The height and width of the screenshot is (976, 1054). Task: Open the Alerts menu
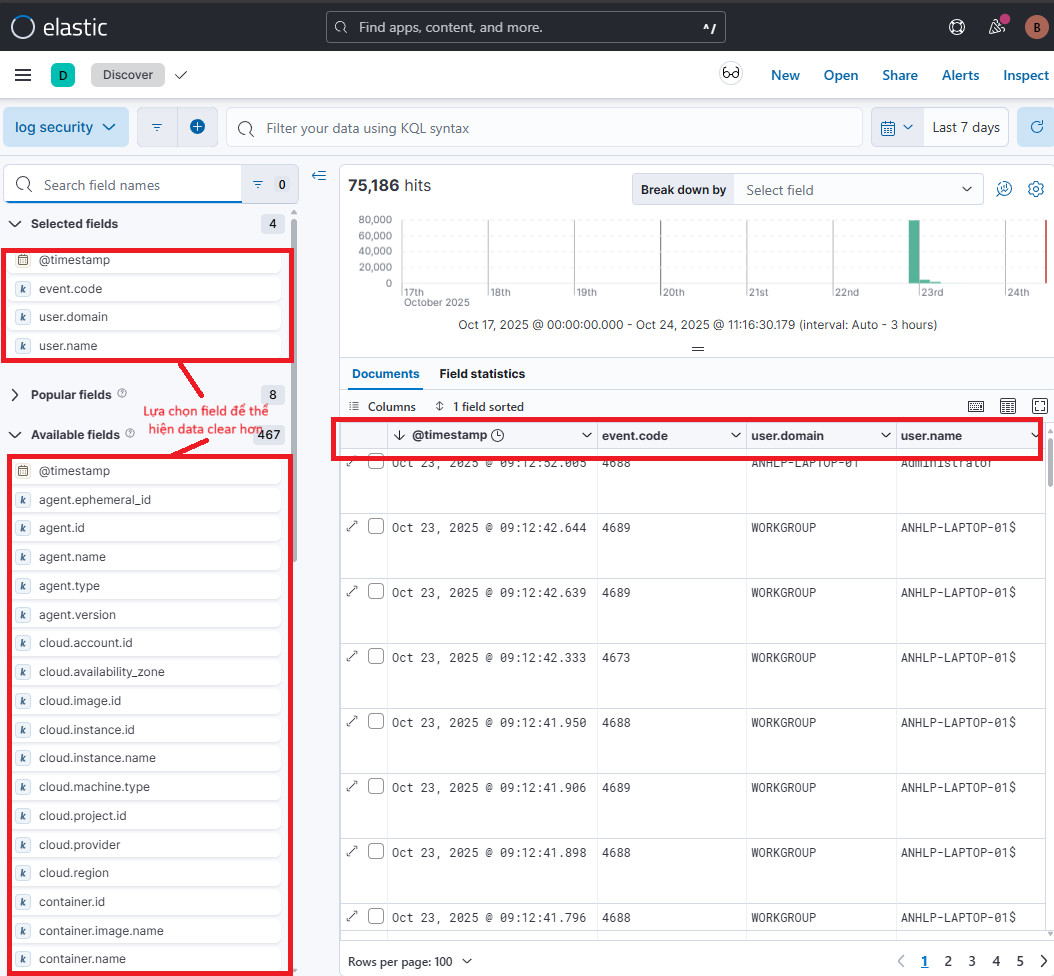tap(960, 75)
